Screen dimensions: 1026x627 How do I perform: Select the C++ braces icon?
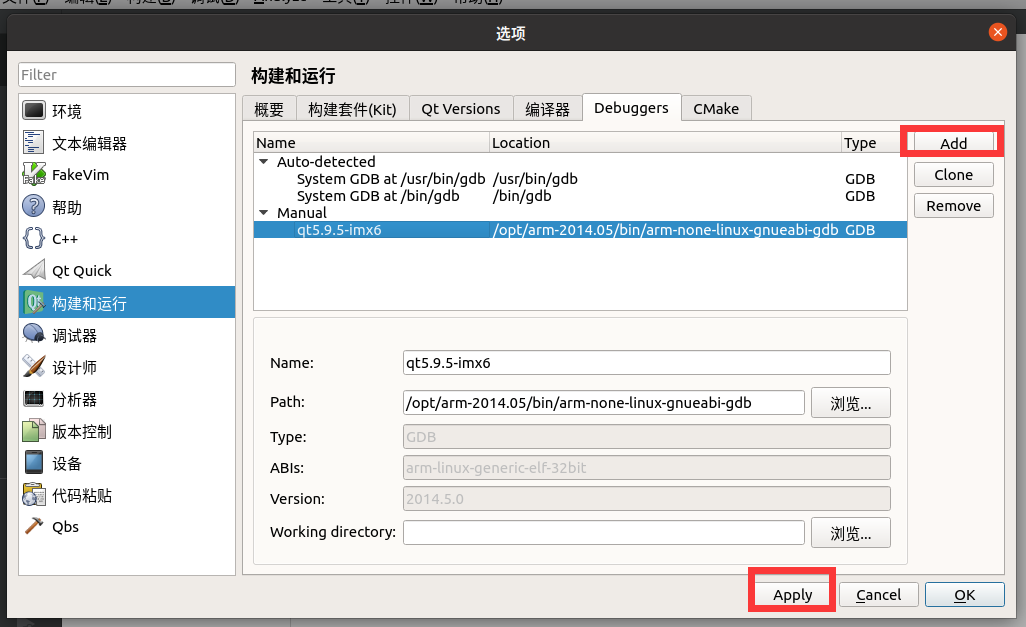pyautogui.click(x=34, y=238)
